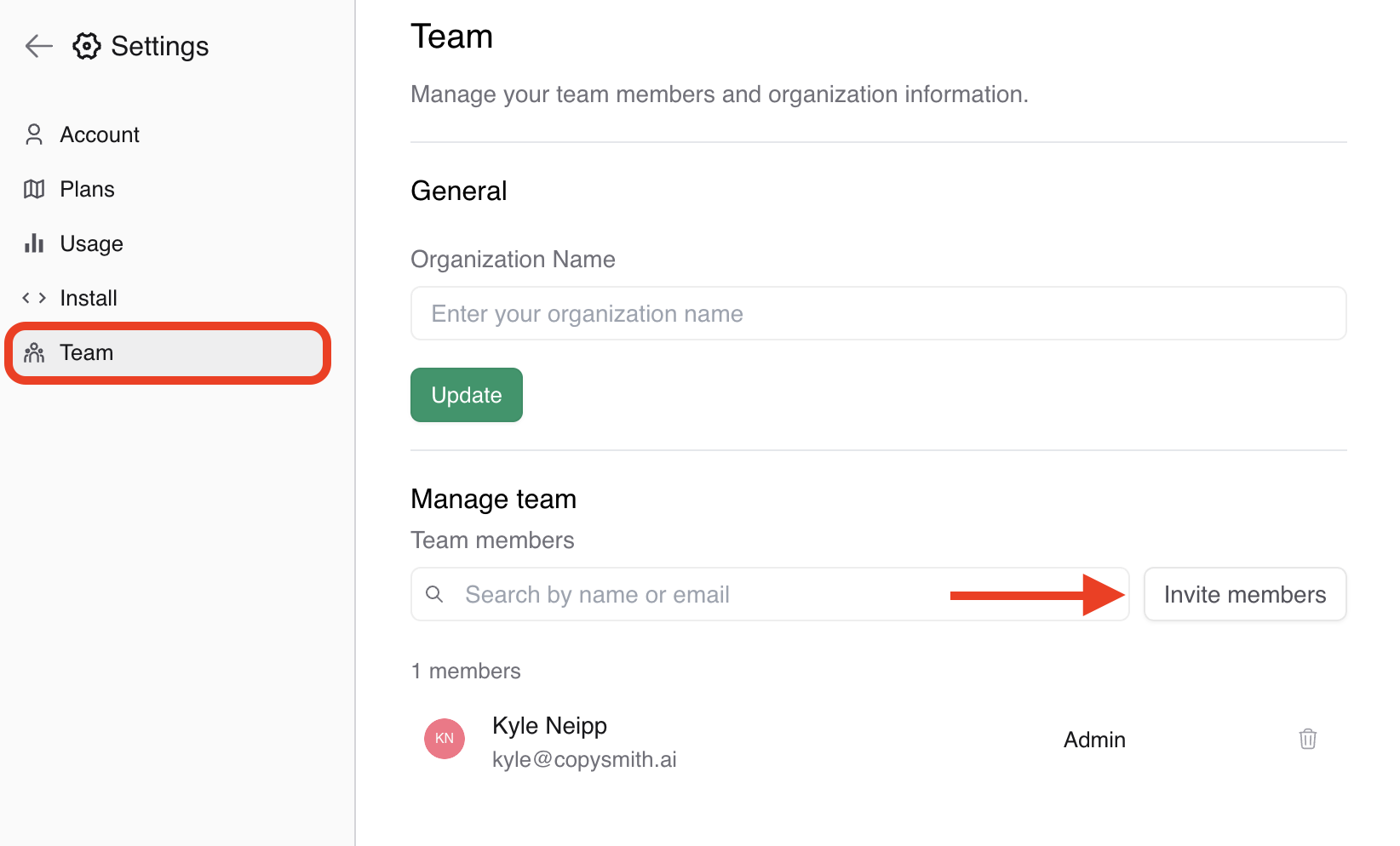Viewport: 1400px width, 846px height.
Task: Select the Team sidebar label
Action: coord(86,352)
